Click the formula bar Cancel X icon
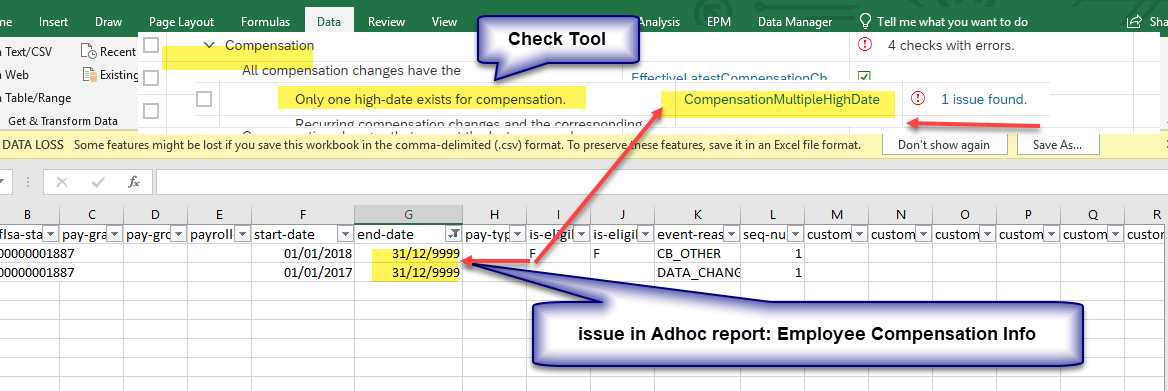Screen dimensions: 1168x391 click(x=62, y=182)
